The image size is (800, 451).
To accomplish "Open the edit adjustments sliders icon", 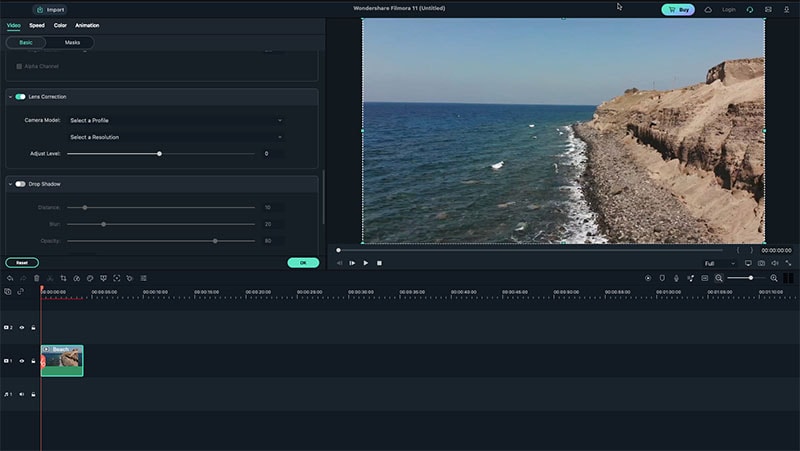I will pyautogui.click(x=143, y=278).
